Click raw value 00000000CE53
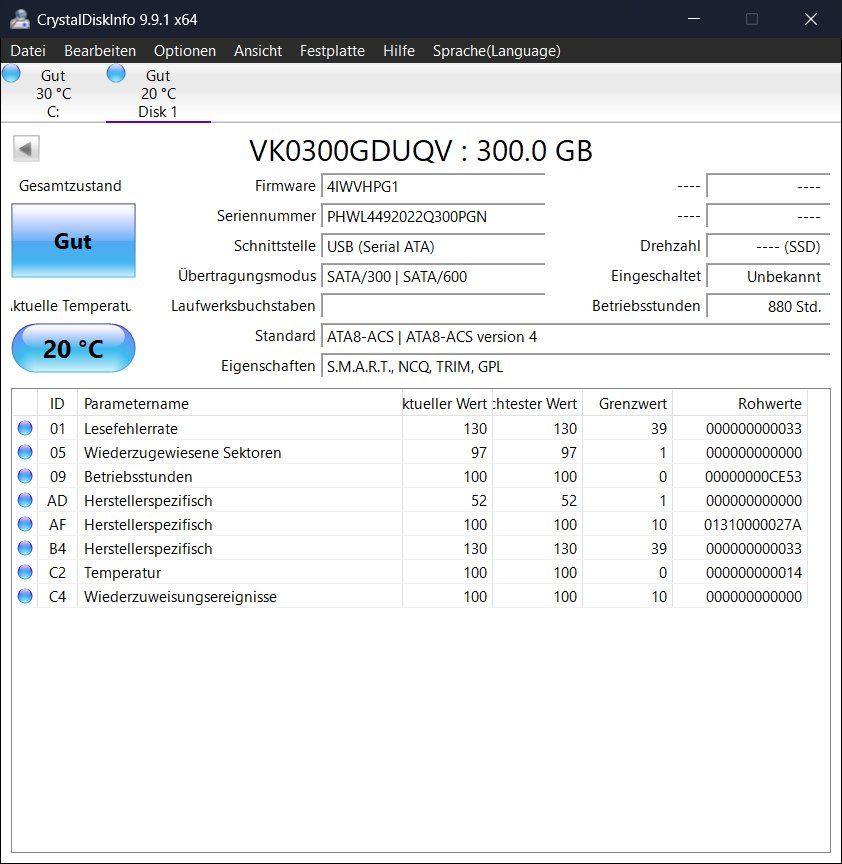Screen dimensions: 842x864 tap(753, 477)
